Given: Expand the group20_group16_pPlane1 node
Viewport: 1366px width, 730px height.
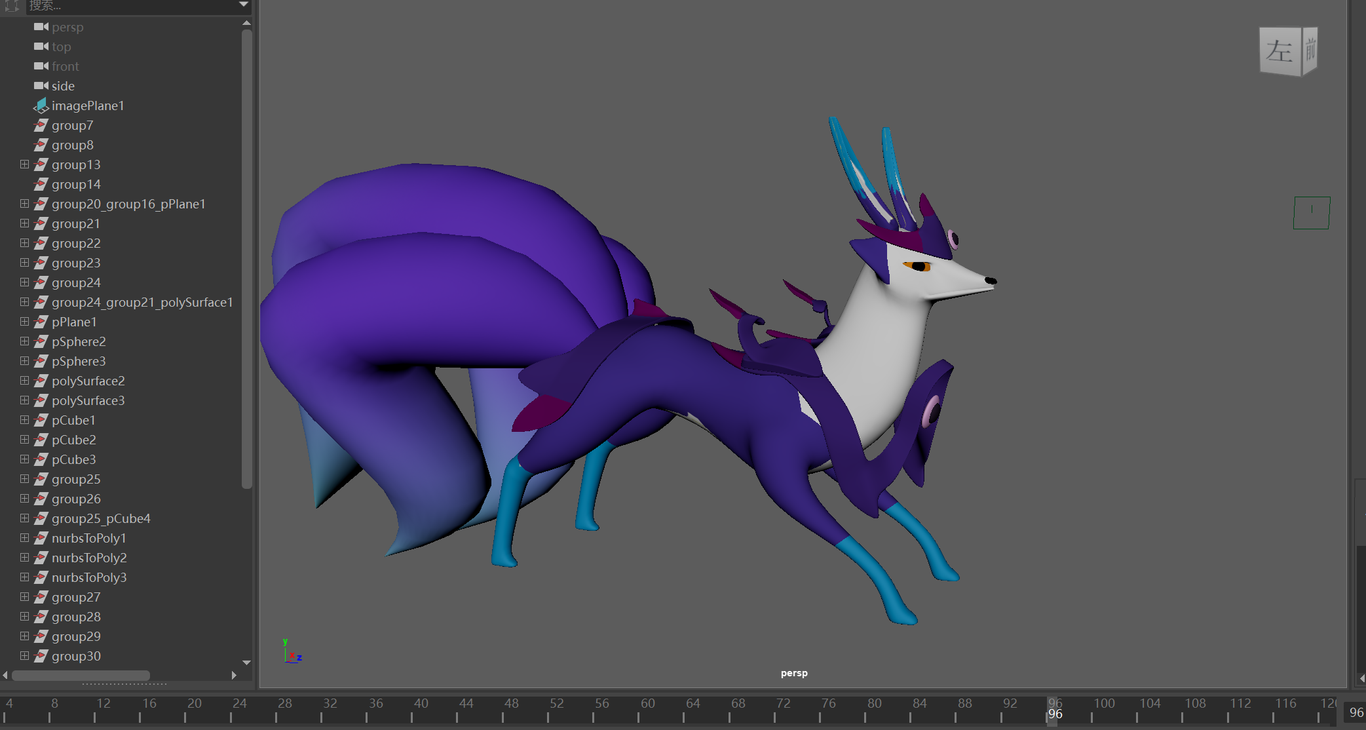Looking at the screenshot, I should (x=24, y=204).
